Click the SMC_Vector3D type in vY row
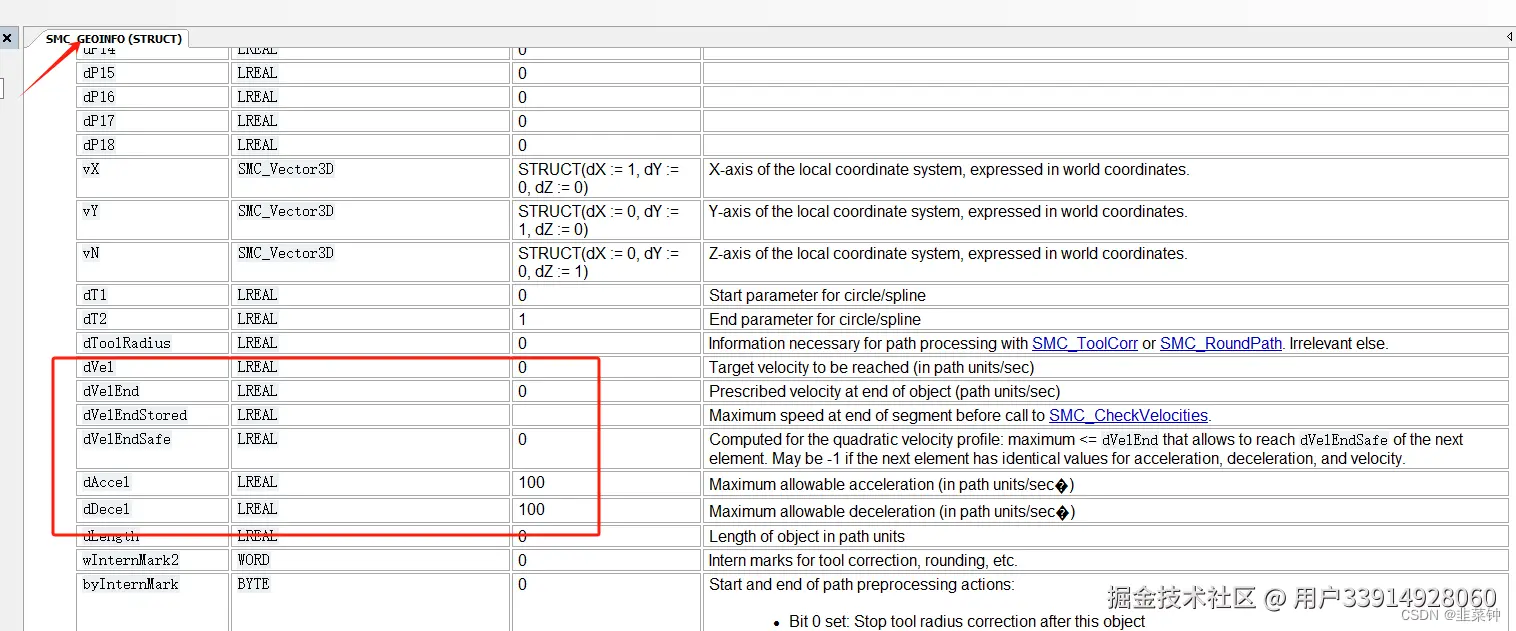Screen dimensions: 1516x631 (285, 211)
